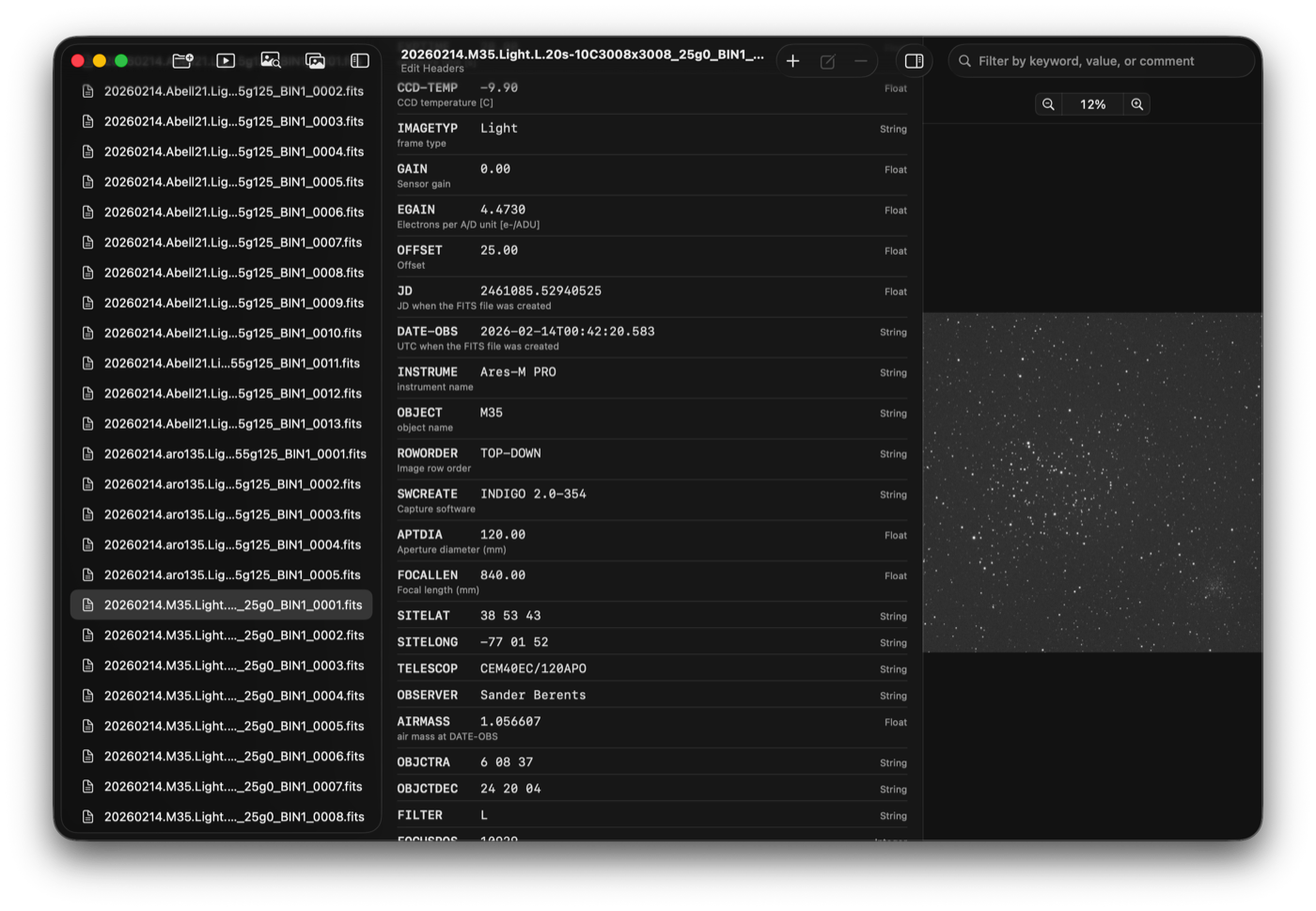
Task: Click the OFFSET value 25.00
Action: click(x=499, y=250)
